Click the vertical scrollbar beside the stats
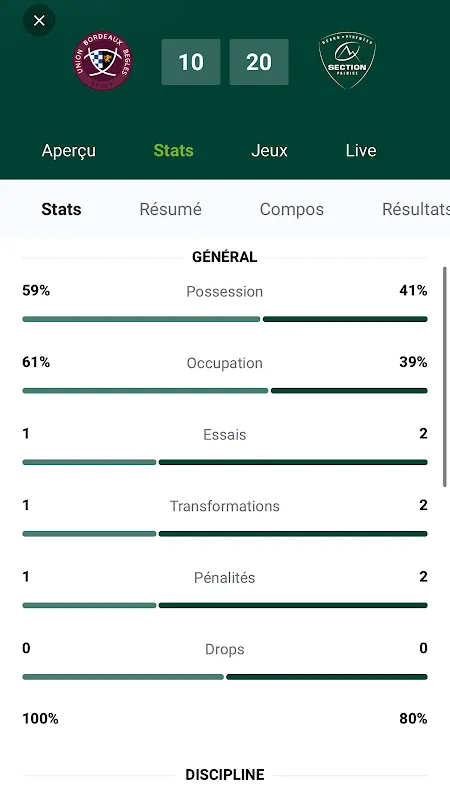 point(445,377)
